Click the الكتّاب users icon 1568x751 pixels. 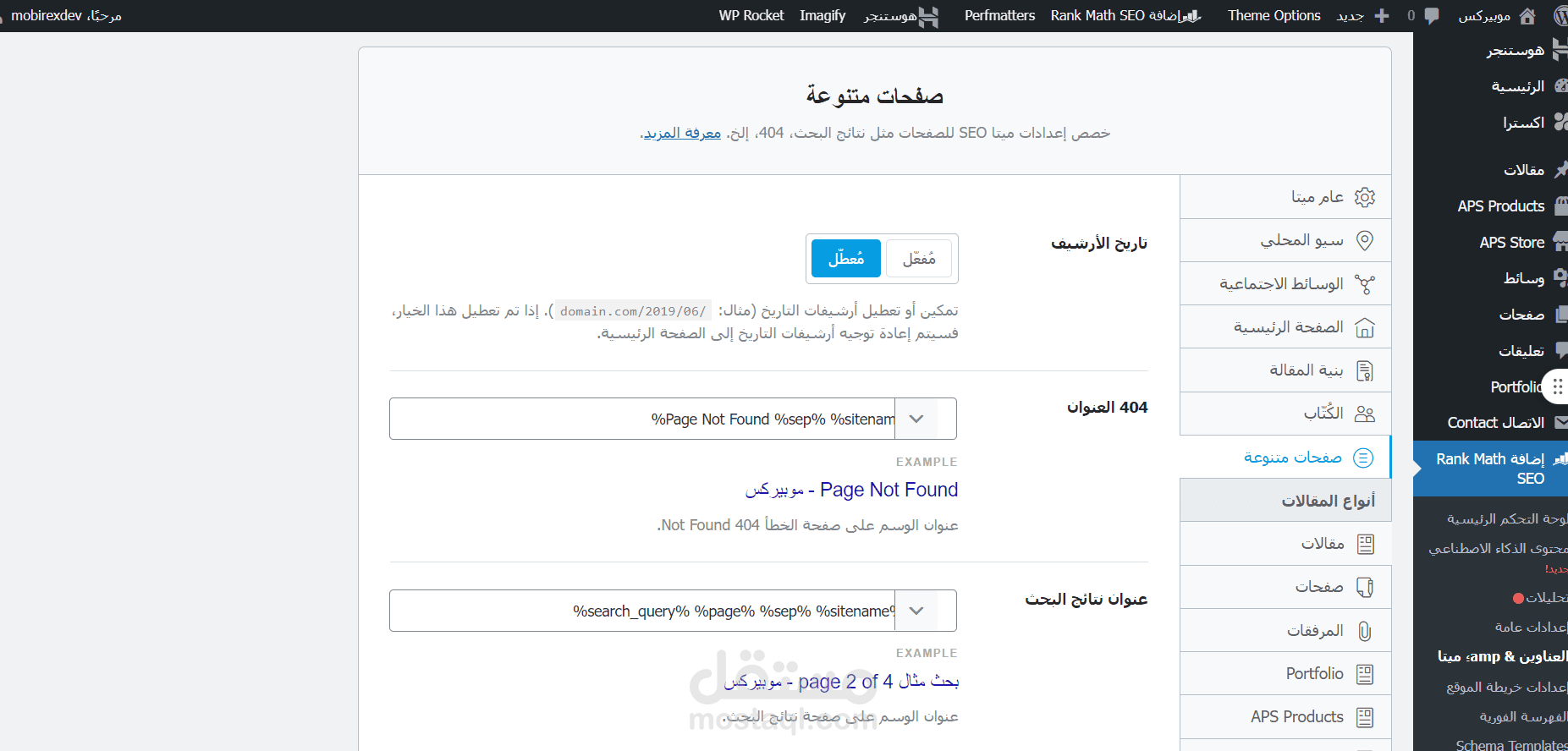pos(1364,414)
